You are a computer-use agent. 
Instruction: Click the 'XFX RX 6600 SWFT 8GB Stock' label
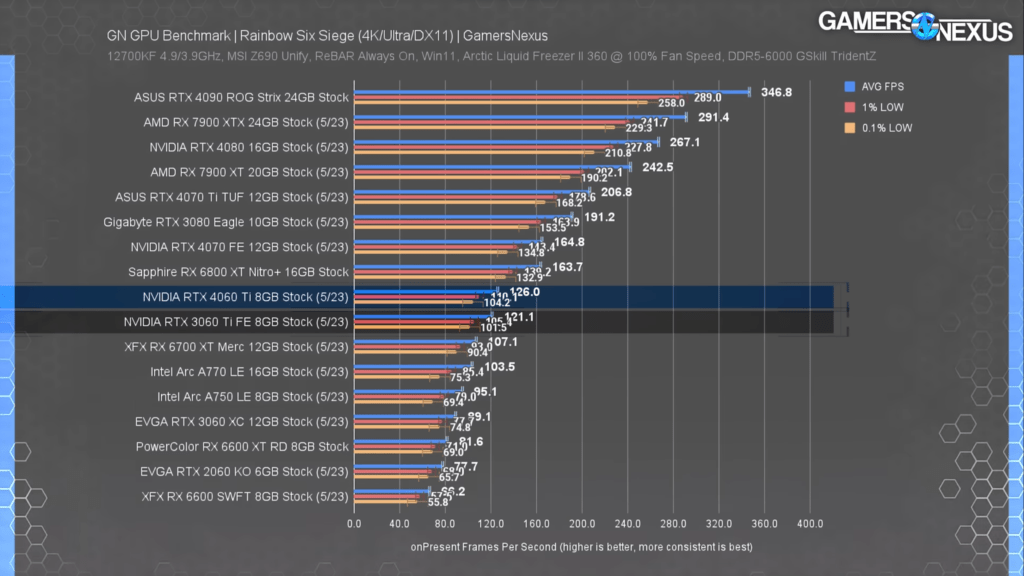coord(245,497)
